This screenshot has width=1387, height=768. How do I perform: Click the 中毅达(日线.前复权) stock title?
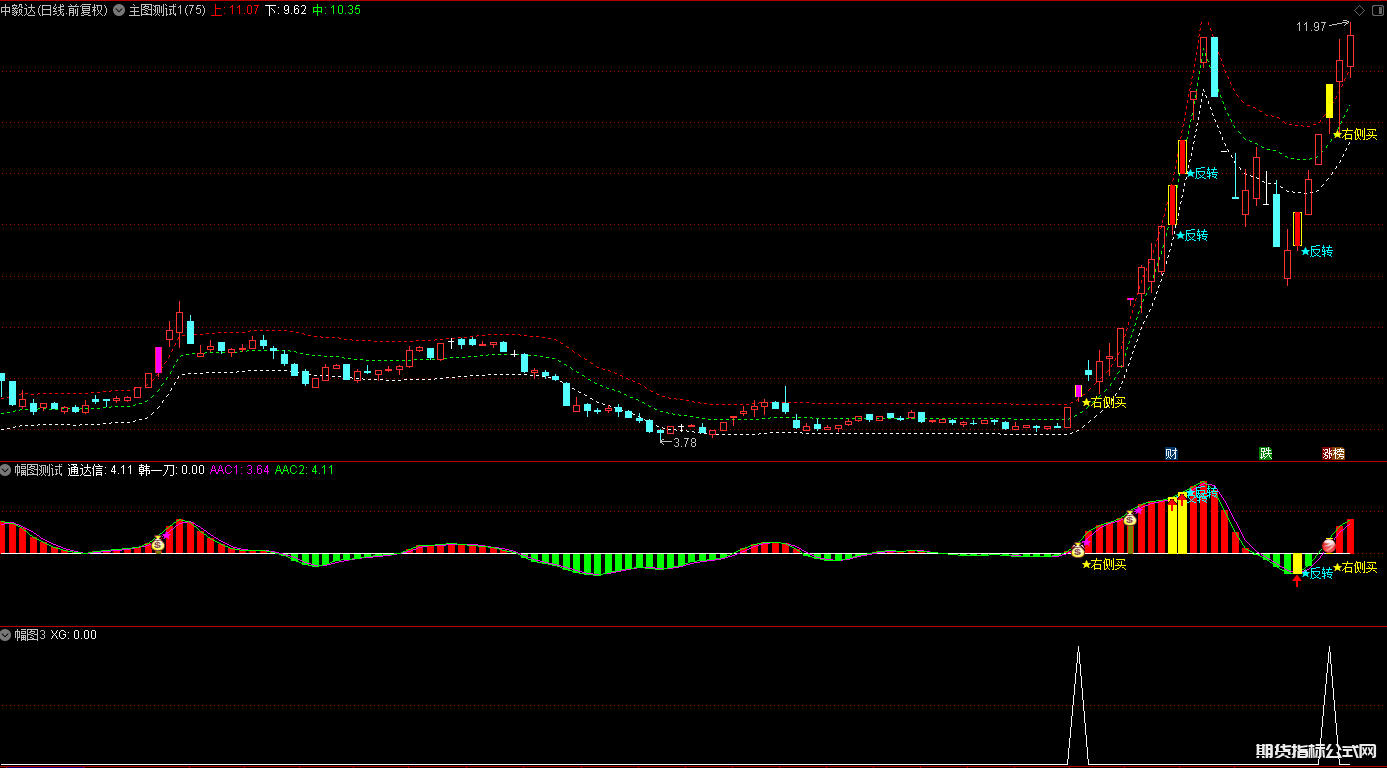coord(55,10)
